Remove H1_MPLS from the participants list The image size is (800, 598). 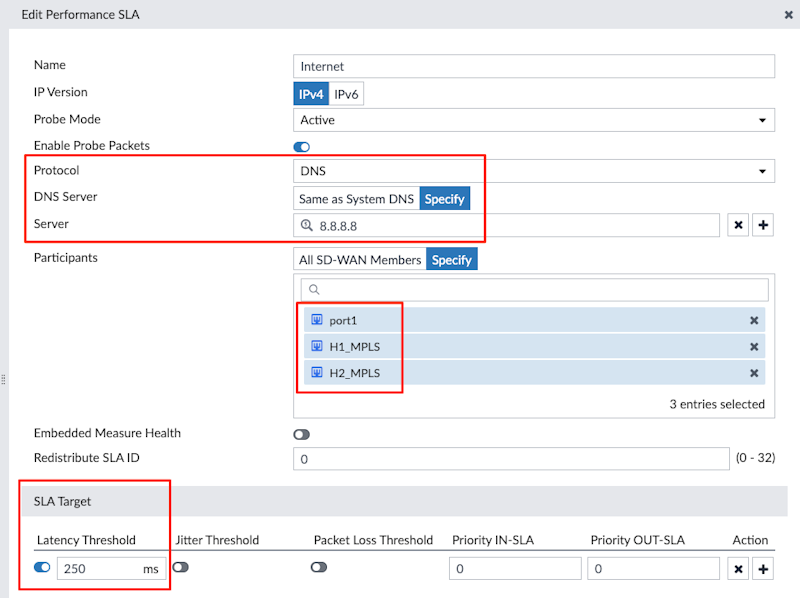tap(753, 347)
